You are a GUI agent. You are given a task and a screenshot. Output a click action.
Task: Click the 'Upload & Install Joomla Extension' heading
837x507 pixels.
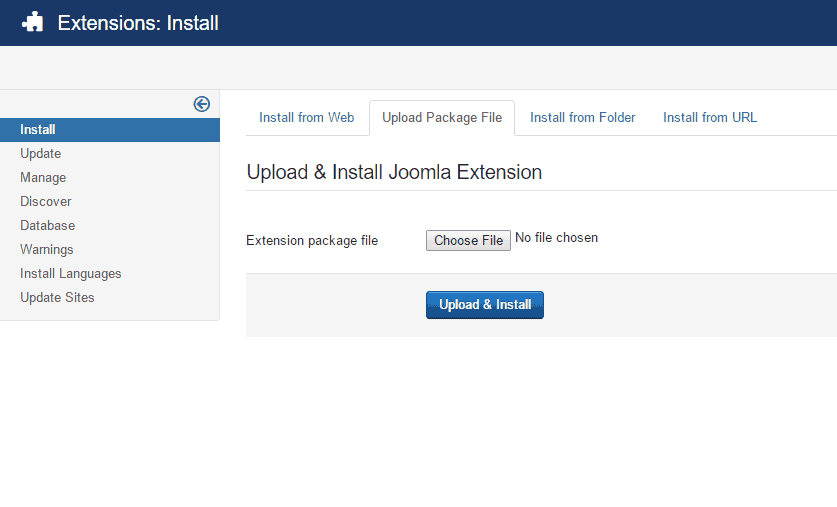click(394, 172)
